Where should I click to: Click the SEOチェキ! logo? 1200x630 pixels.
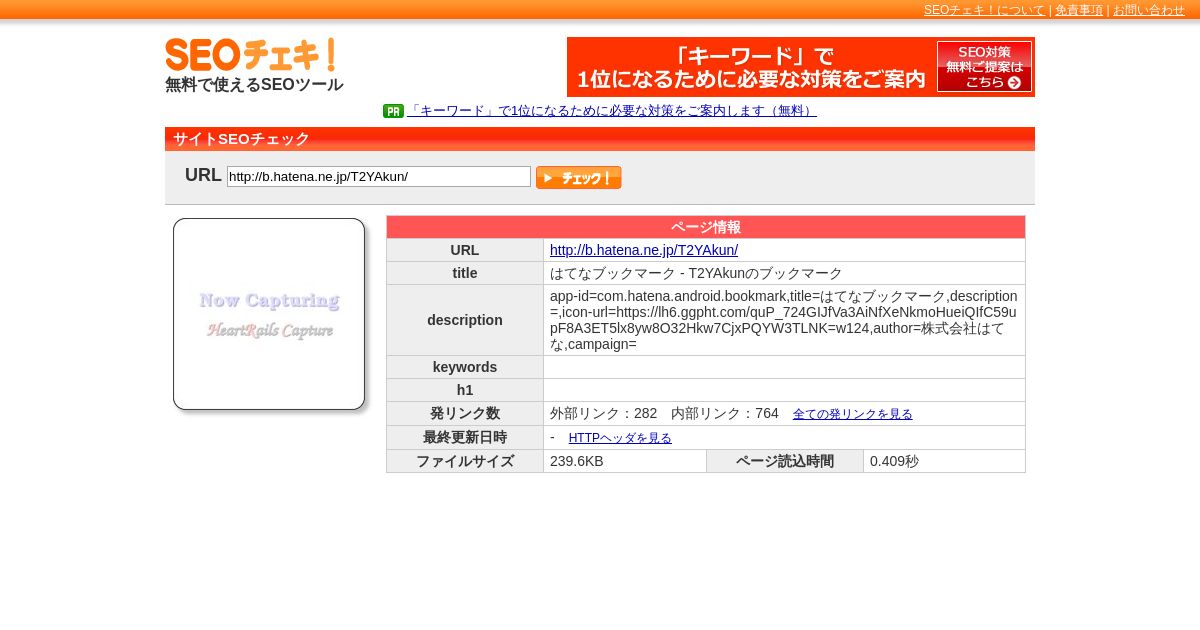(250, 54)
